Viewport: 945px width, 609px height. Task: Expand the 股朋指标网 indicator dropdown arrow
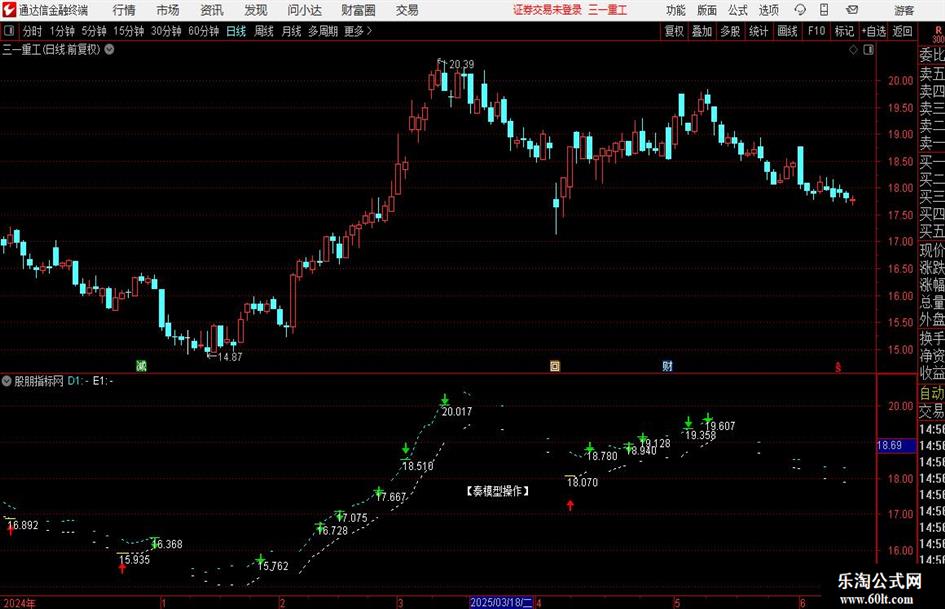(x=7, y=381)
